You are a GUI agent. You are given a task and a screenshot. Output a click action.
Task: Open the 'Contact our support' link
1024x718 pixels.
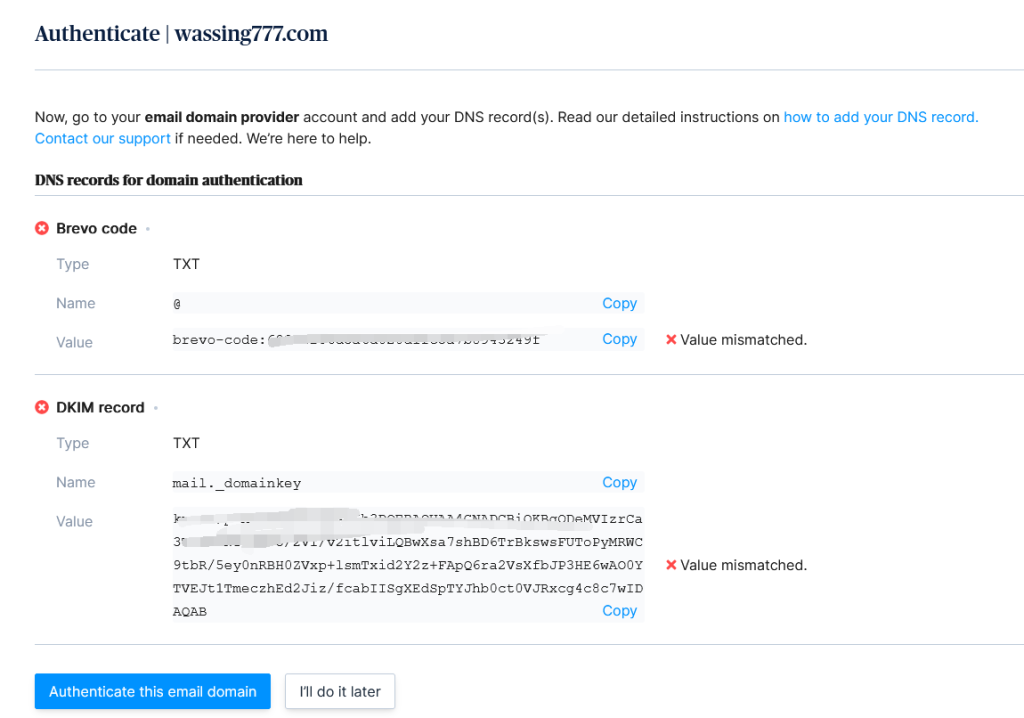pyautogui.click(x=102, y=138)
